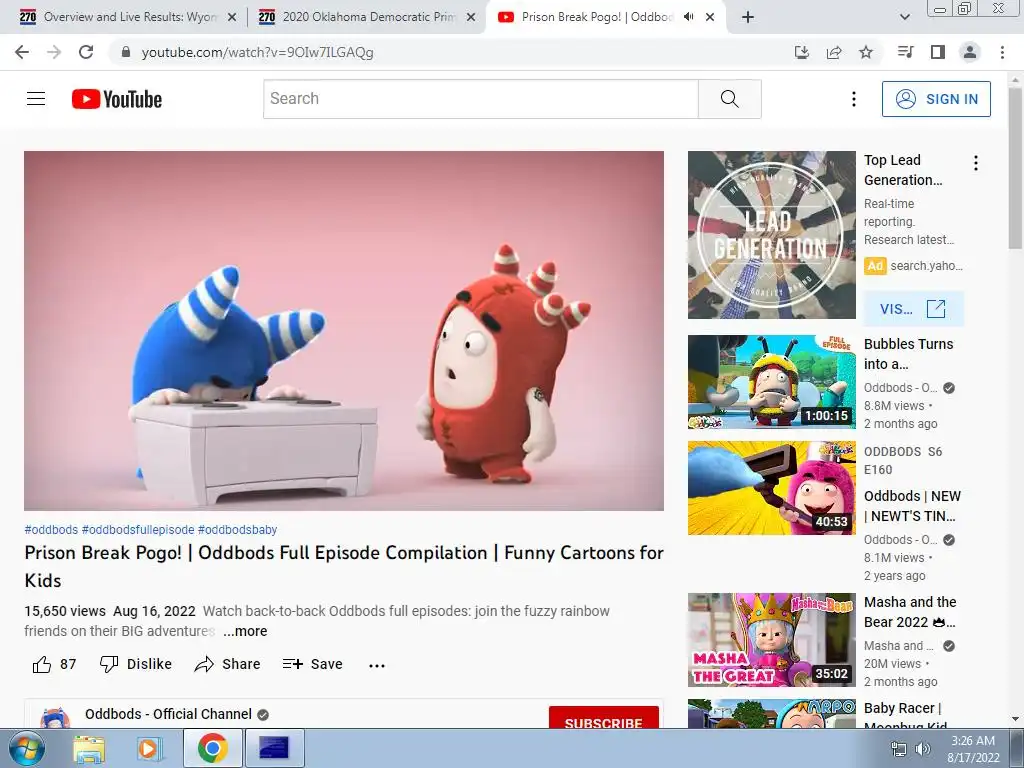Open the tab search dropdown arrow
Screen dimensions: 1024x768
904,18
